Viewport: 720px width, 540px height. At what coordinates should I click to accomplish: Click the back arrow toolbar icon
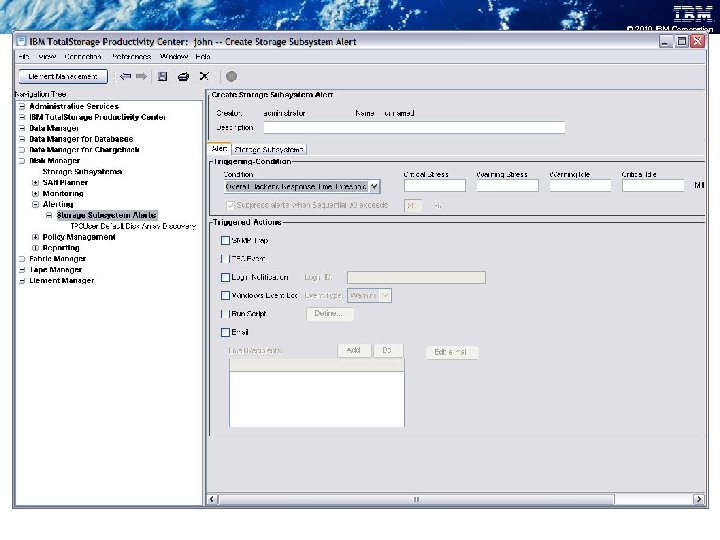(x=125, y=76)
